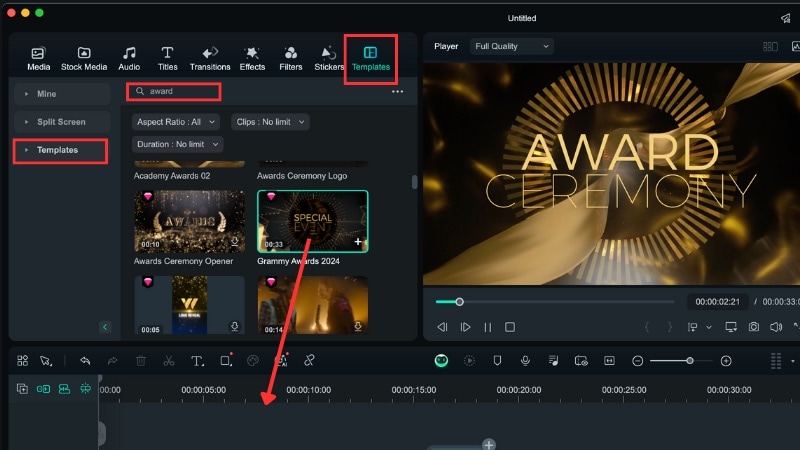This screenshot has width=800, height=450.
Task: Select the Templates tab in top toolbar
Action: coord(371,59)
